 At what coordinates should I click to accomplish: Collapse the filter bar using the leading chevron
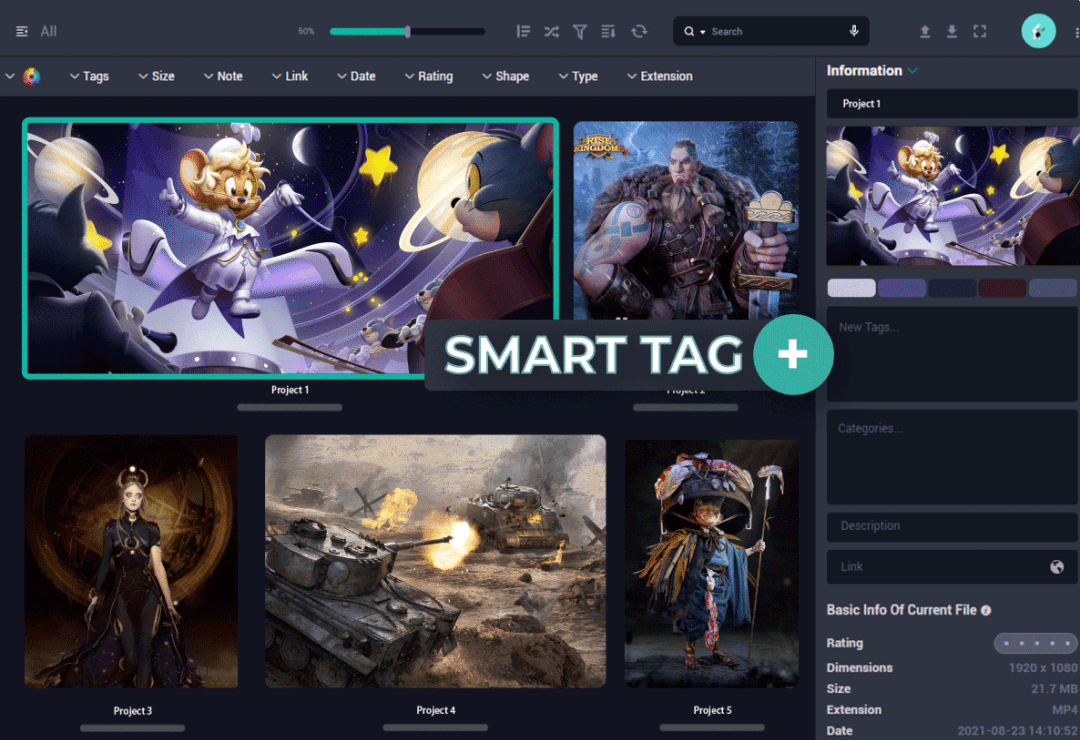click(x=10, y=76)
